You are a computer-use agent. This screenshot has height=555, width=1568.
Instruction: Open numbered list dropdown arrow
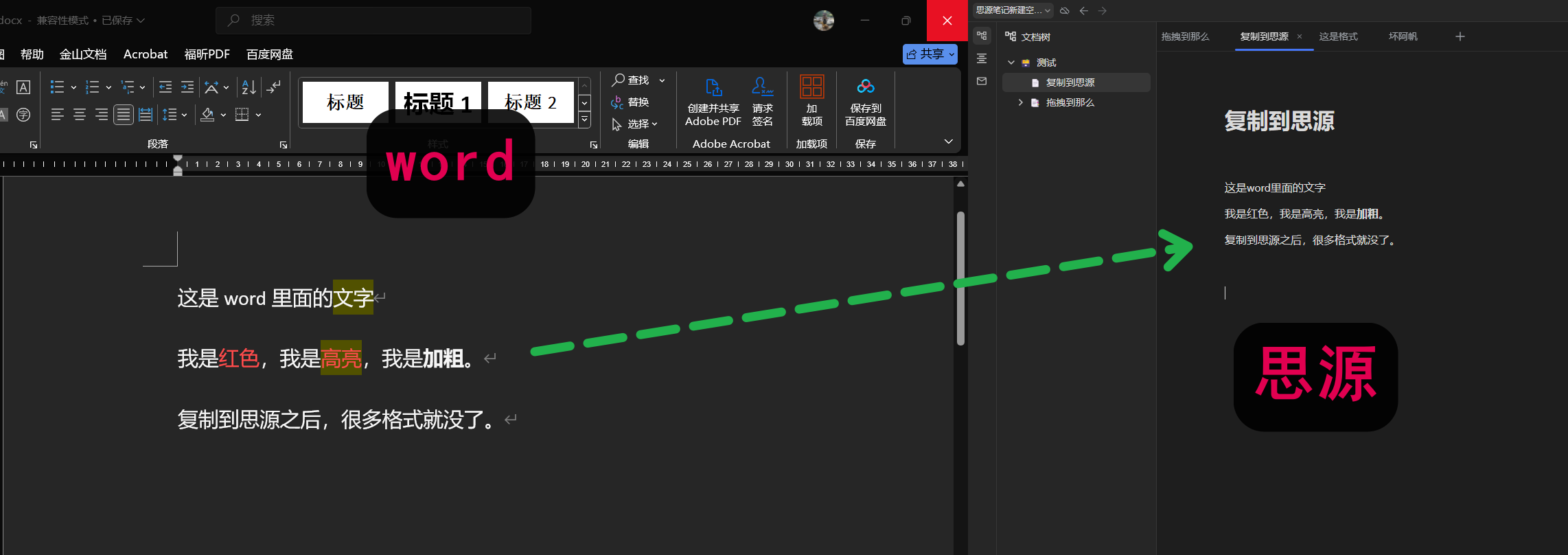click(108, 88)
